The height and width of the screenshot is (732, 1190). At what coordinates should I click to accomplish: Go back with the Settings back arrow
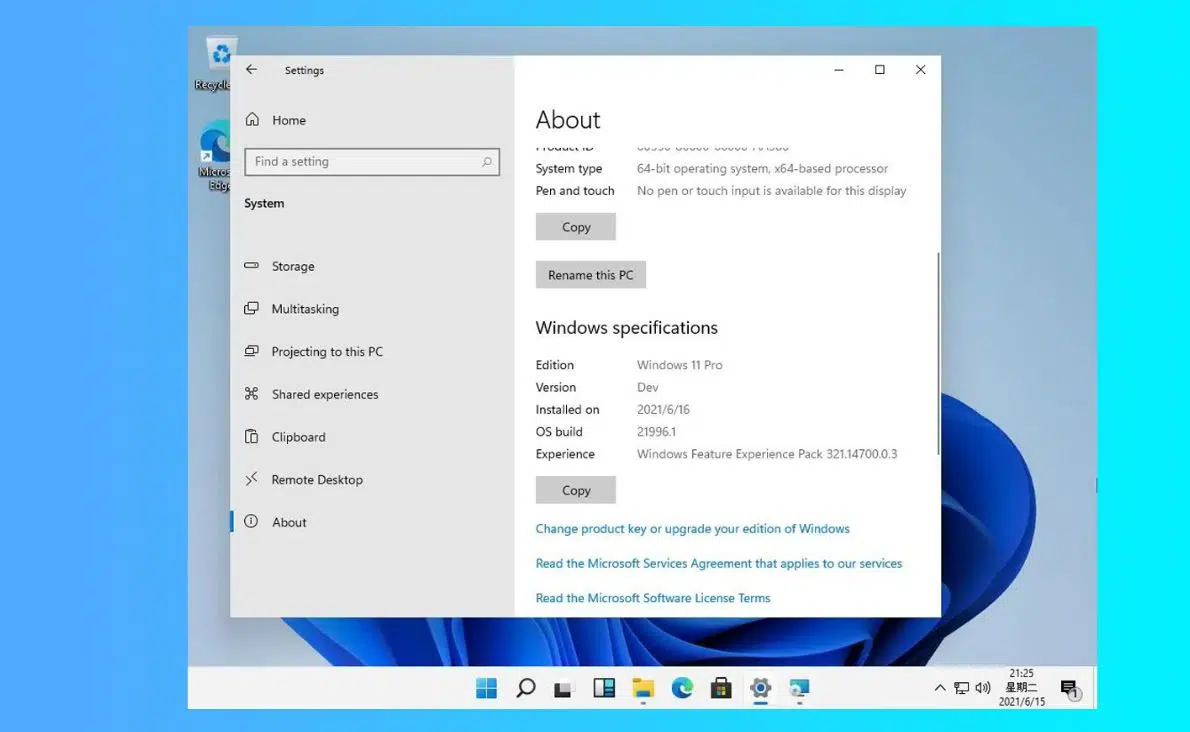(x=251, y=70)
